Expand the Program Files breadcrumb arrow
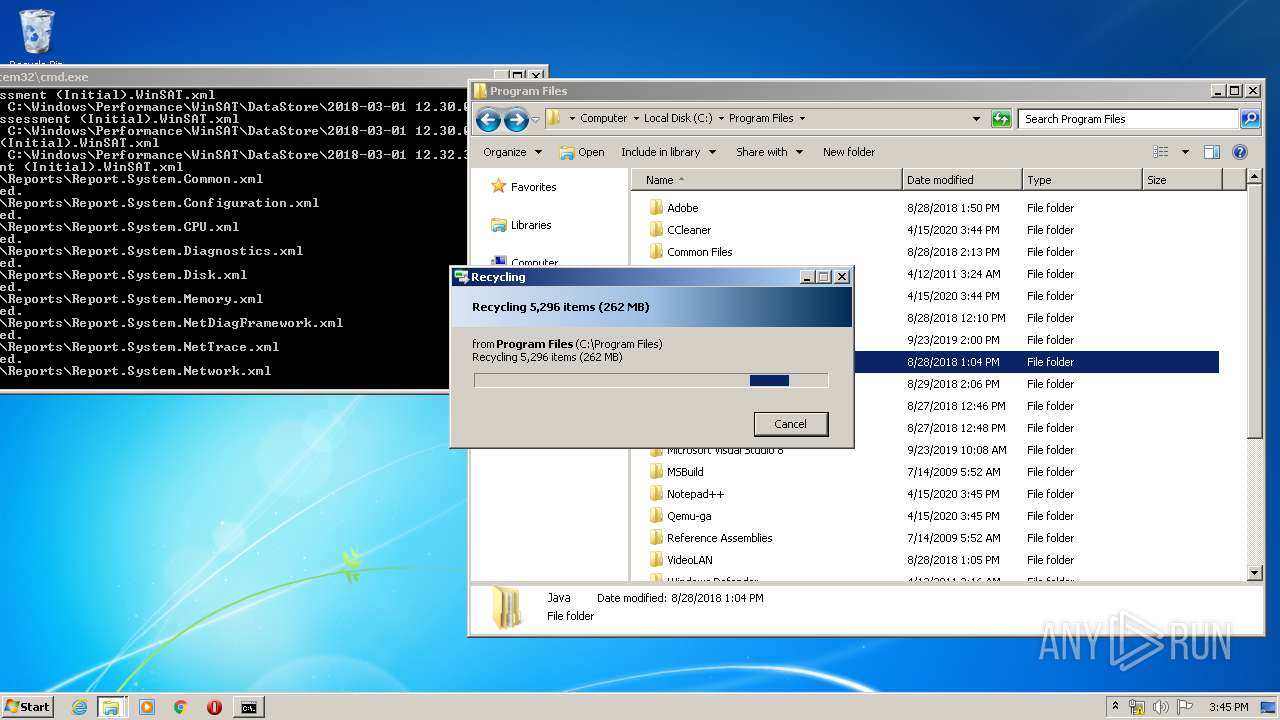This screenshot has height=720, width=1280. 801,118
